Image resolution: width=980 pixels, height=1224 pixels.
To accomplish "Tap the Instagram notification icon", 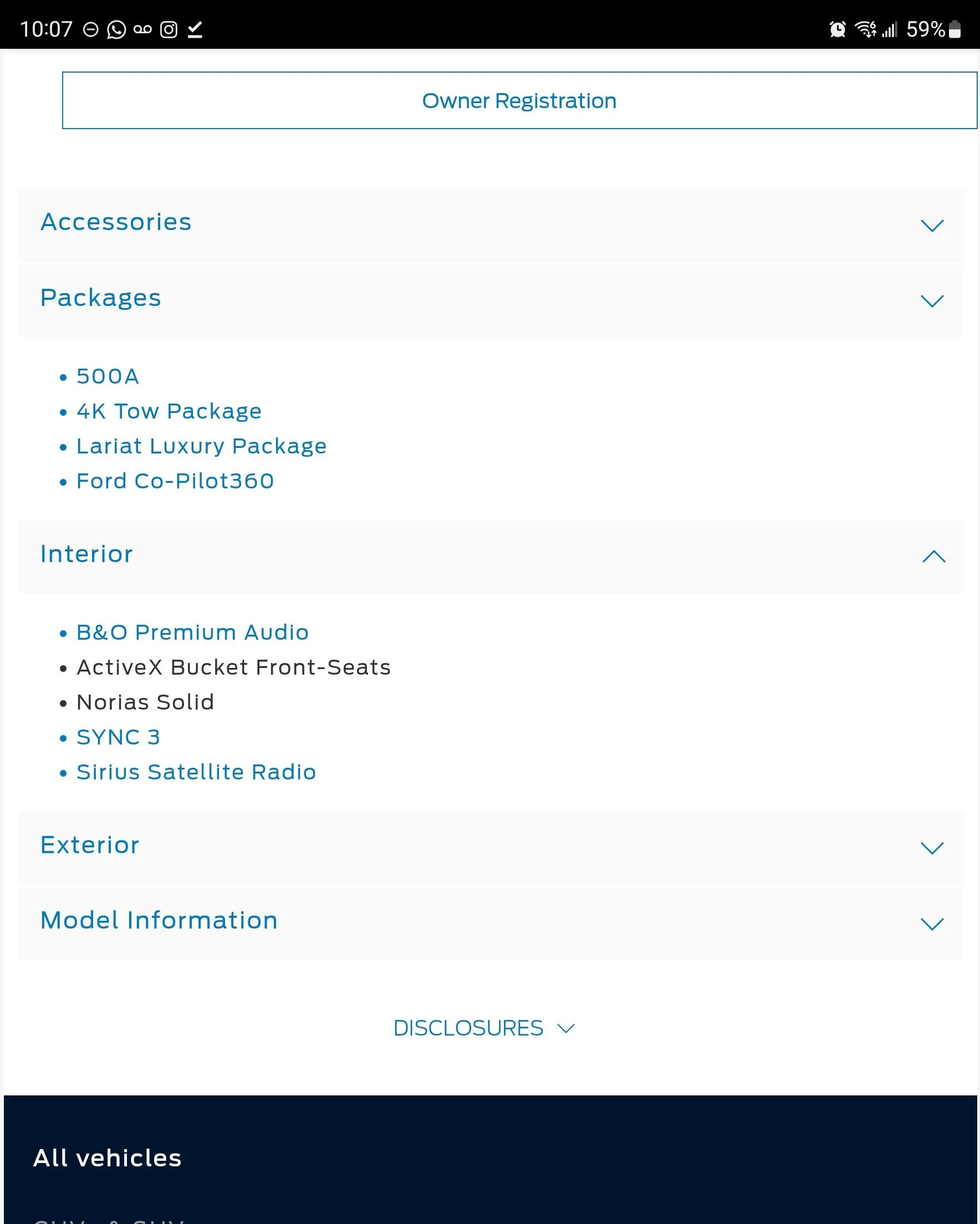I will 169,29.
